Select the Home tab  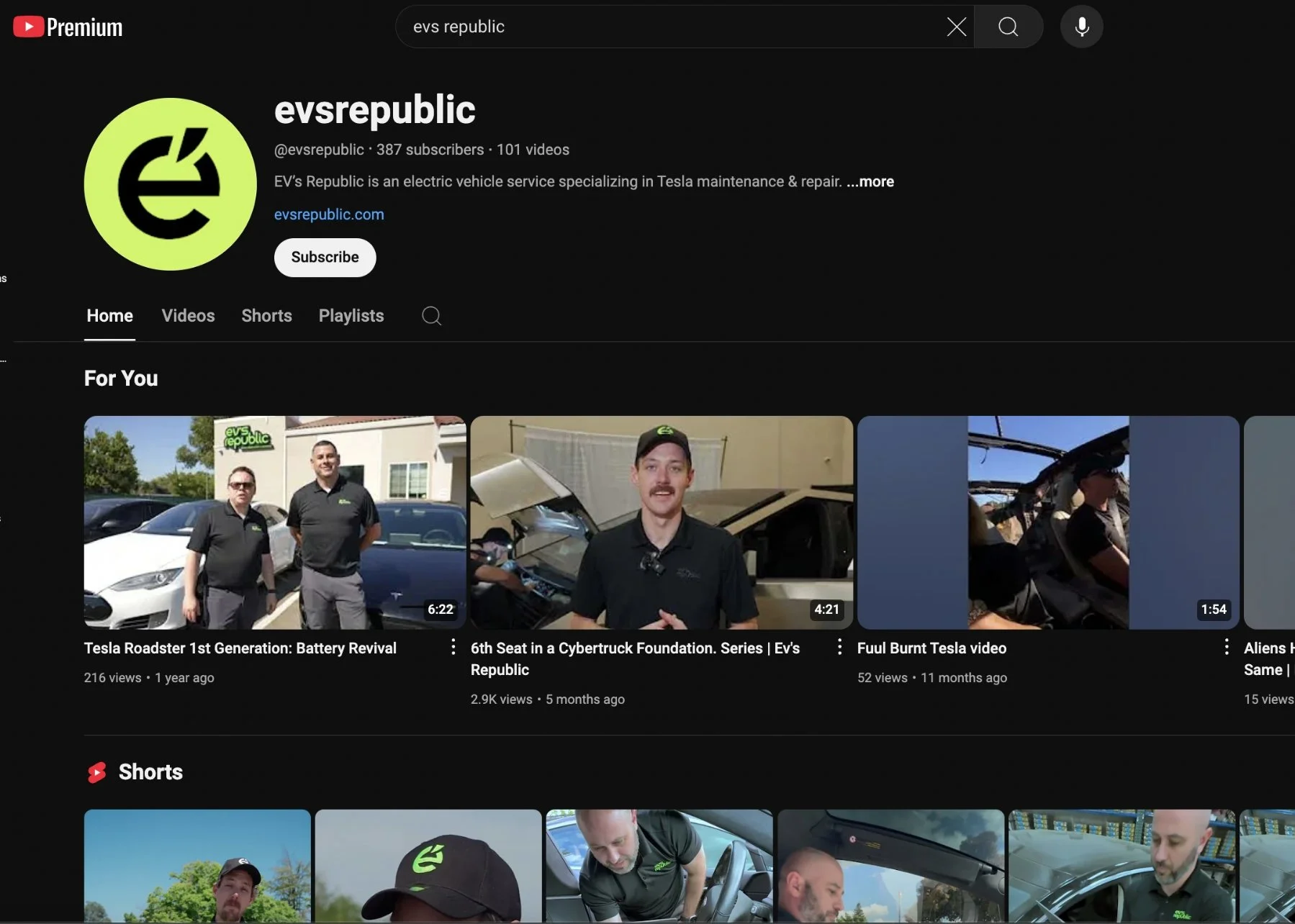(109, 316)
